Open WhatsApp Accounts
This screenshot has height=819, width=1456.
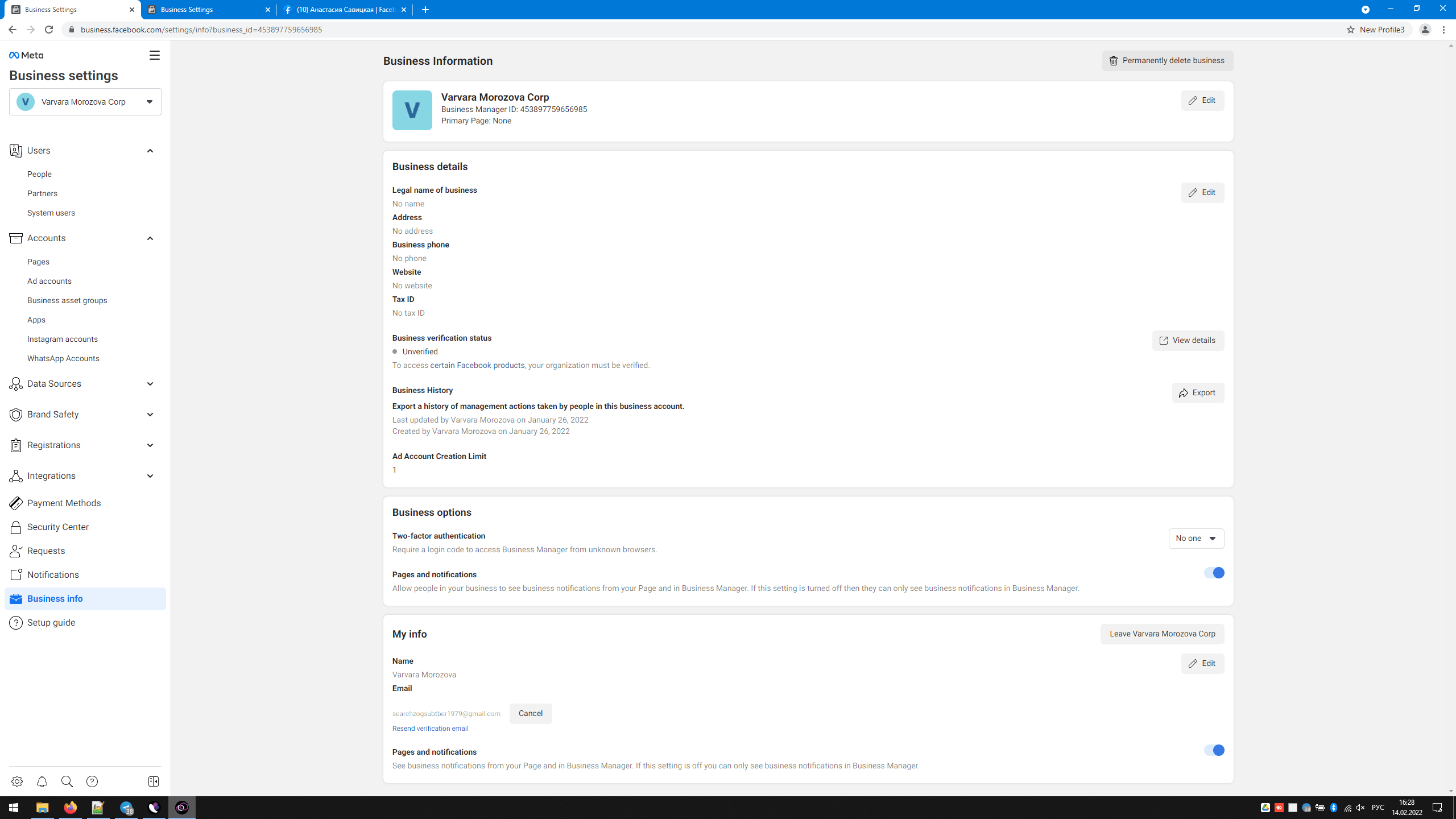point(63,358)
